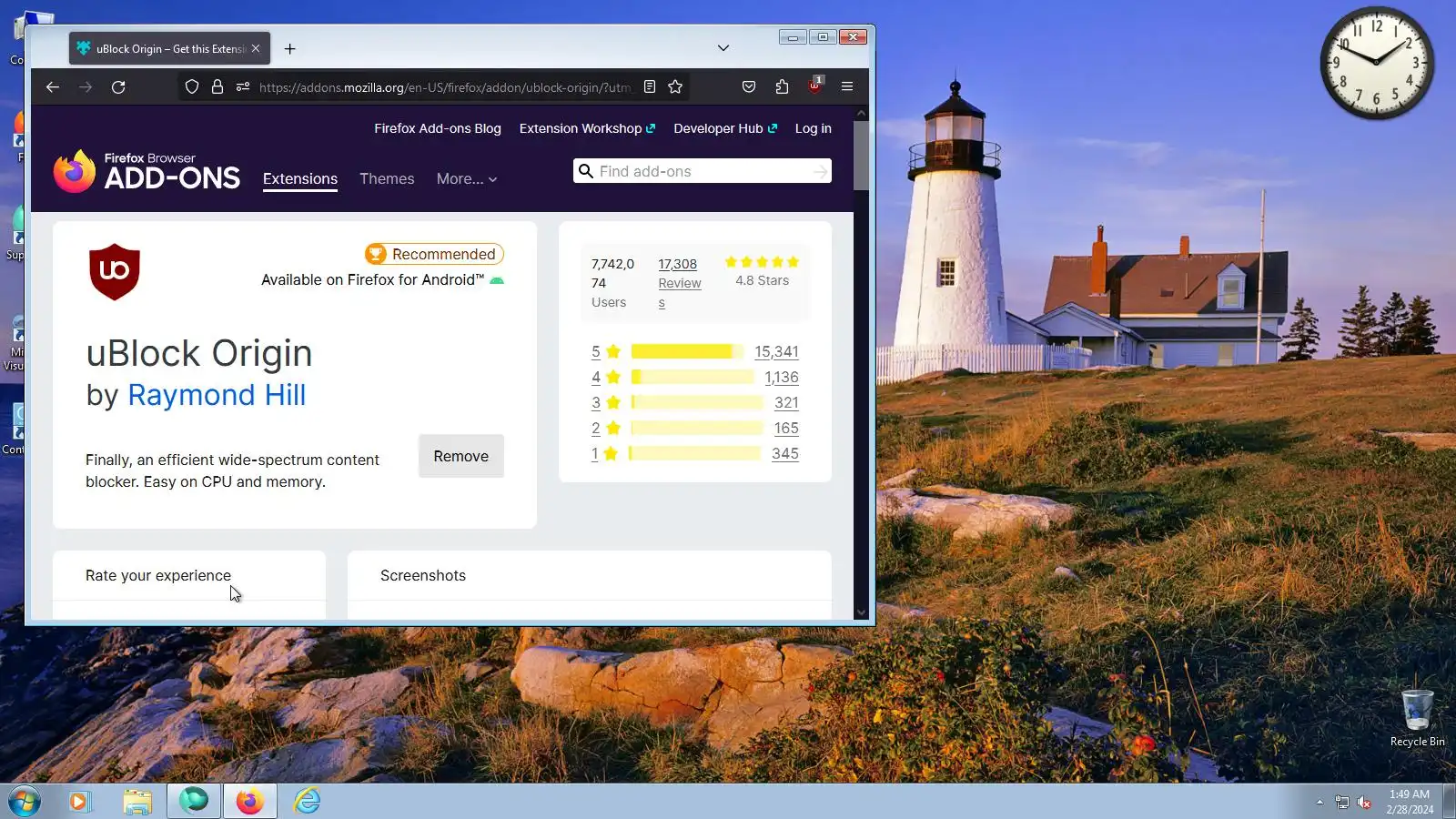
Task: Open the 17,308 Reviews link
Action: pyautogui.click(x=680, y=283)
